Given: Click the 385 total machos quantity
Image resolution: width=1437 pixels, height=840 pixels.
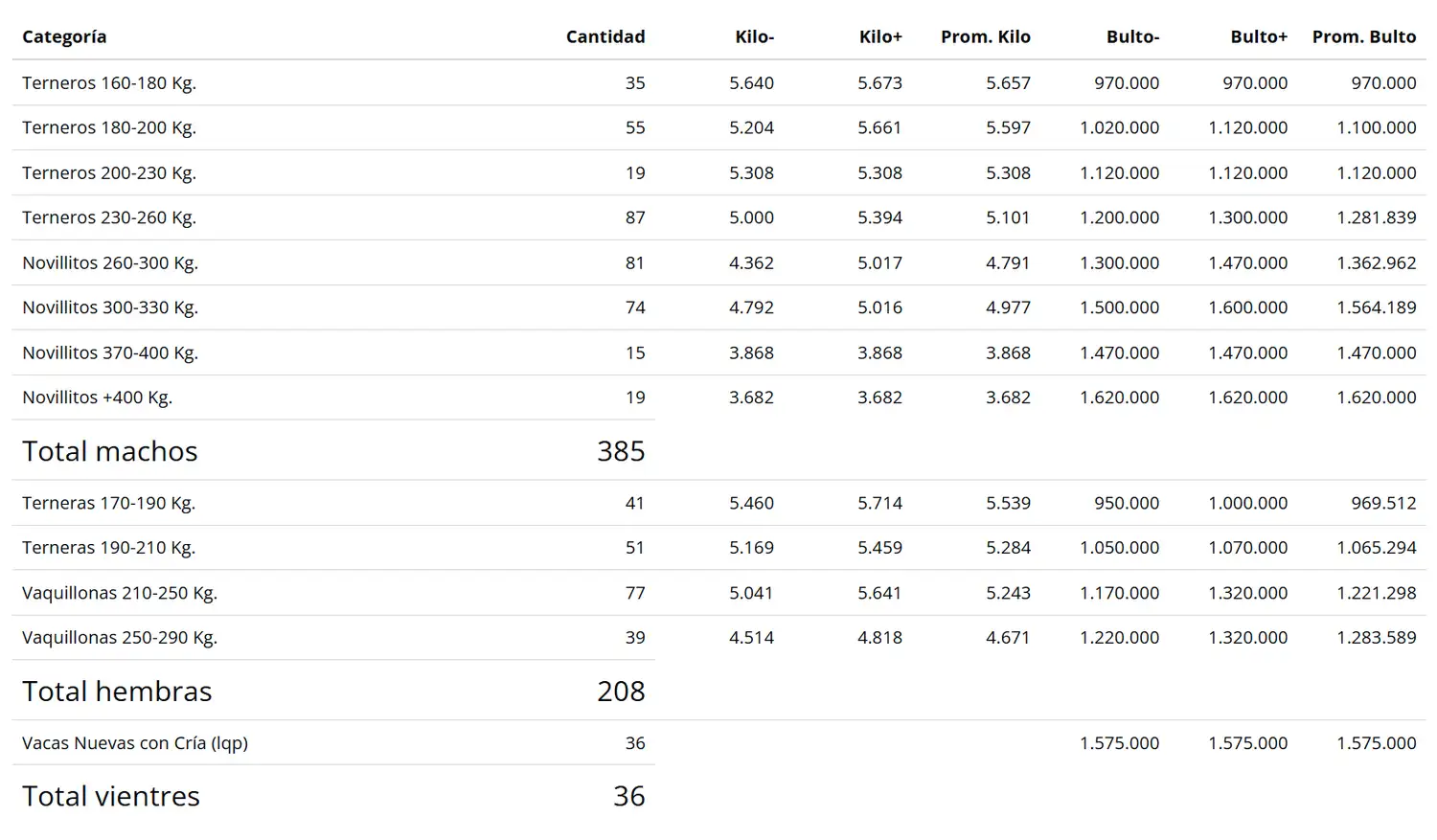Looking at the screenshot, I should click(621, 451).
